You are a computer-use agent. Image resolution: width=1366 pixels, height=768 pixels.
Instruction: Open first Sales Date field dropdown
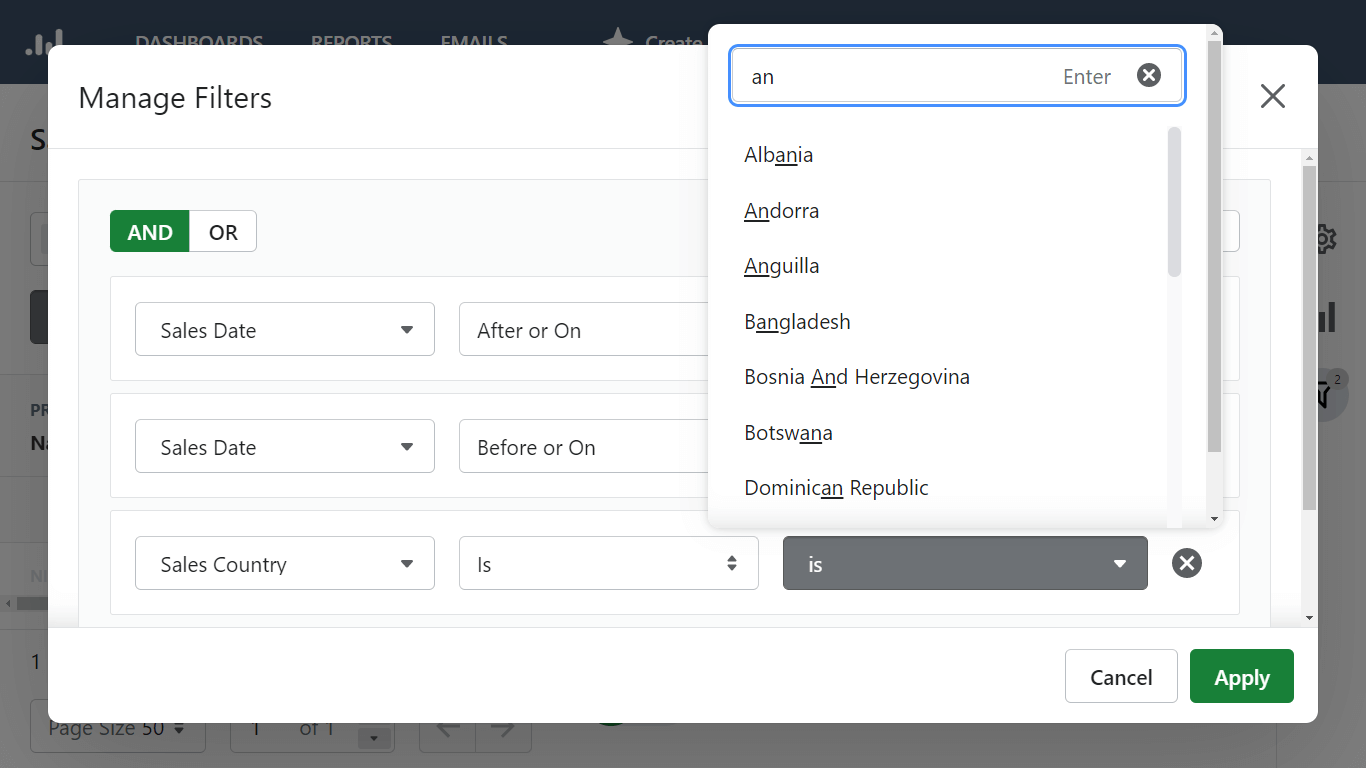(284, 330)
